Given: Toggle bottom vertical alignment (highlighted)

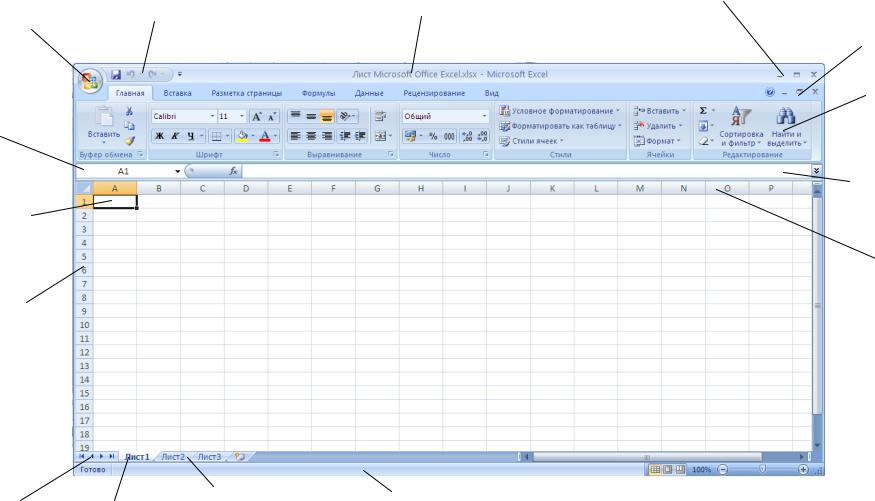Looking at the screenshot, I should point(327,116).
